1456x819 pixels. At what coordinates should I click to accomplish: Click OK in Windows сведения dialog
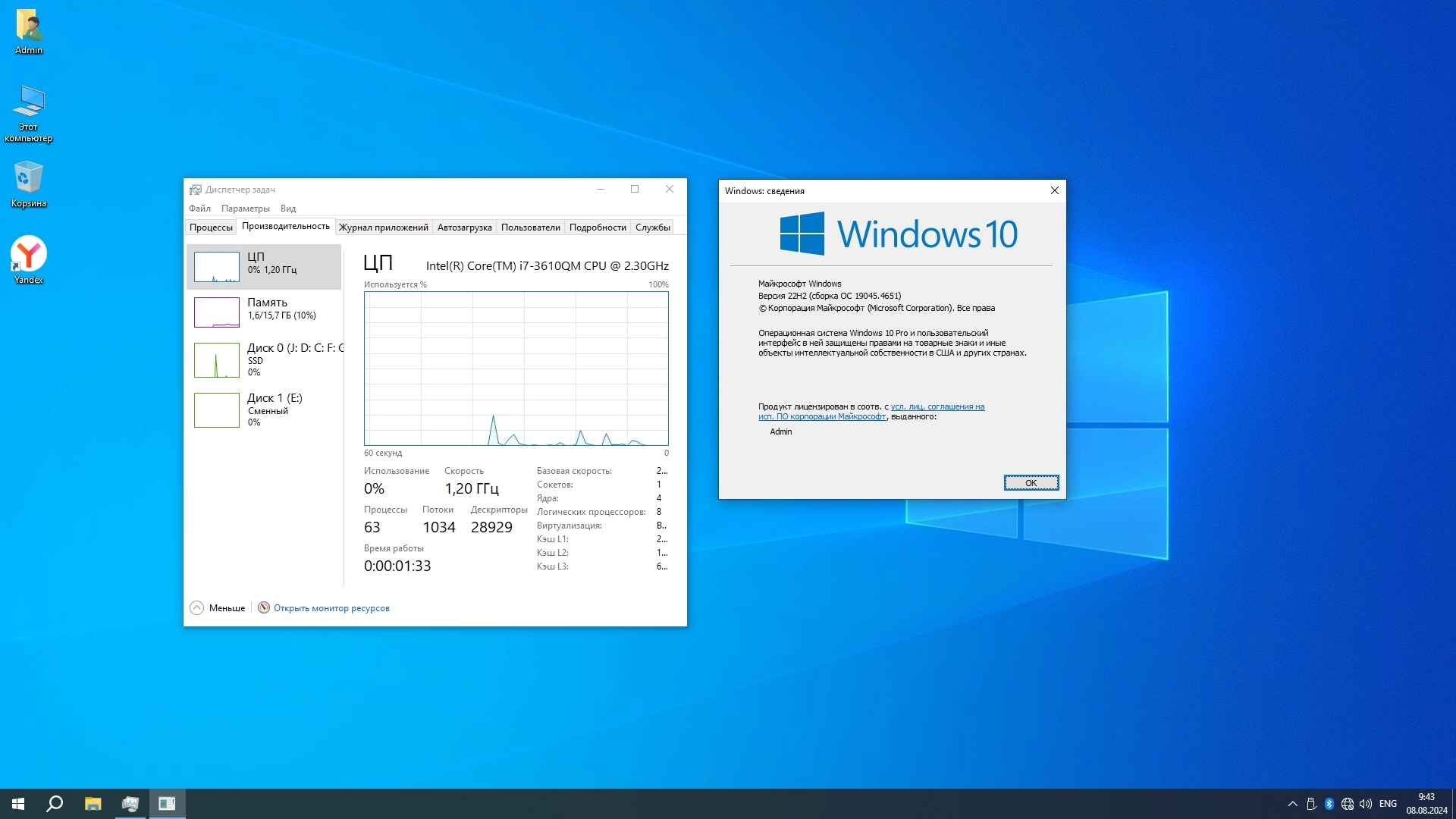pyautogui.click(x=1031, y=483)
